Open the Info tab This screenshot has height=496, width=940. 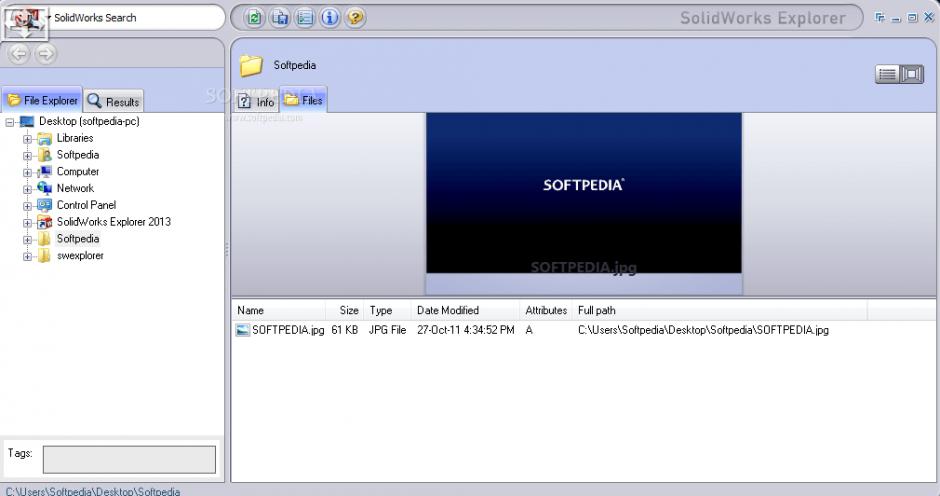[256, 102]
